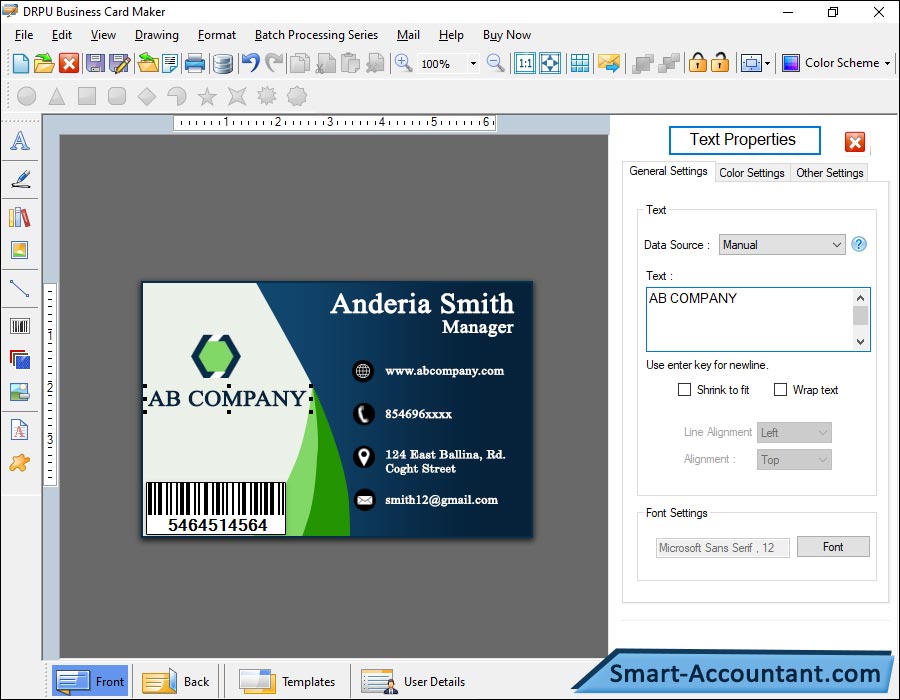The image size is (900, 700).
Task: Open the Edit menu
Action: coord(61,35)
